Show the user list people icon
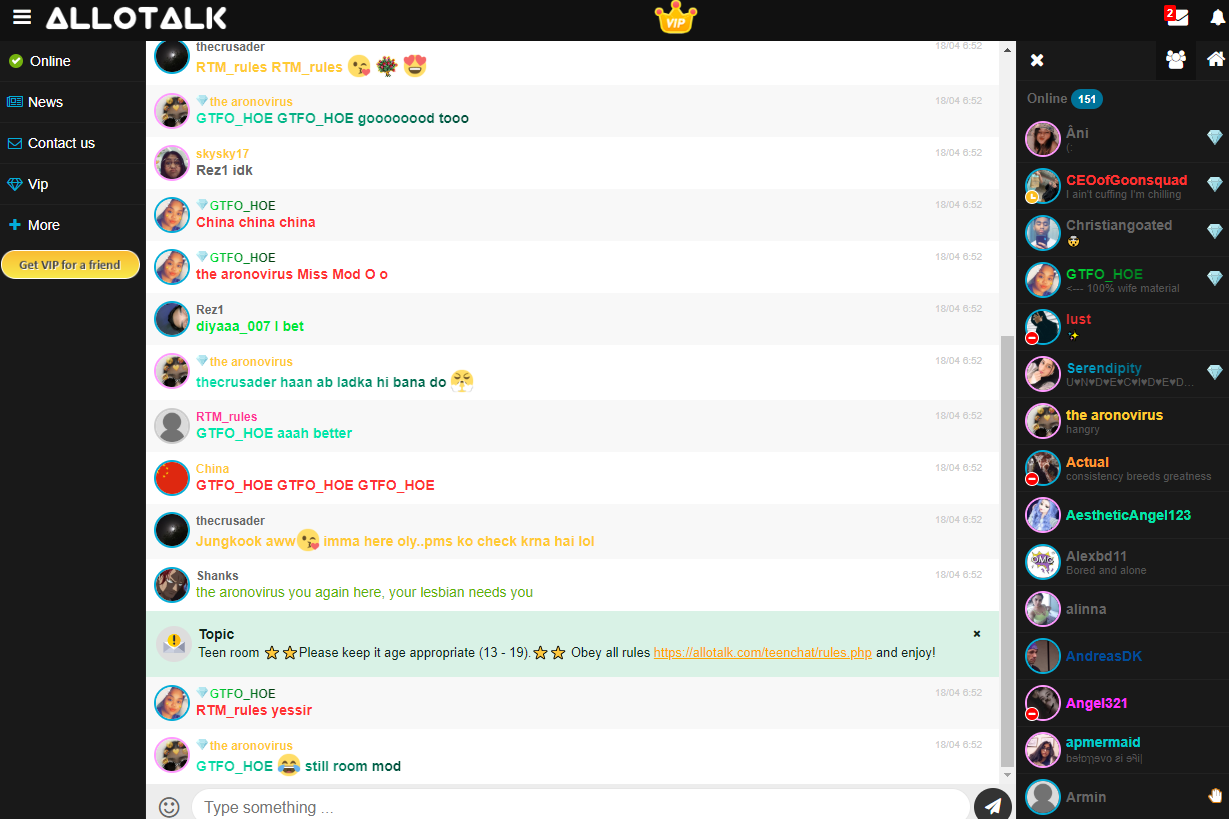This screenshot has width=1229, height=819. click(1175, 60)
